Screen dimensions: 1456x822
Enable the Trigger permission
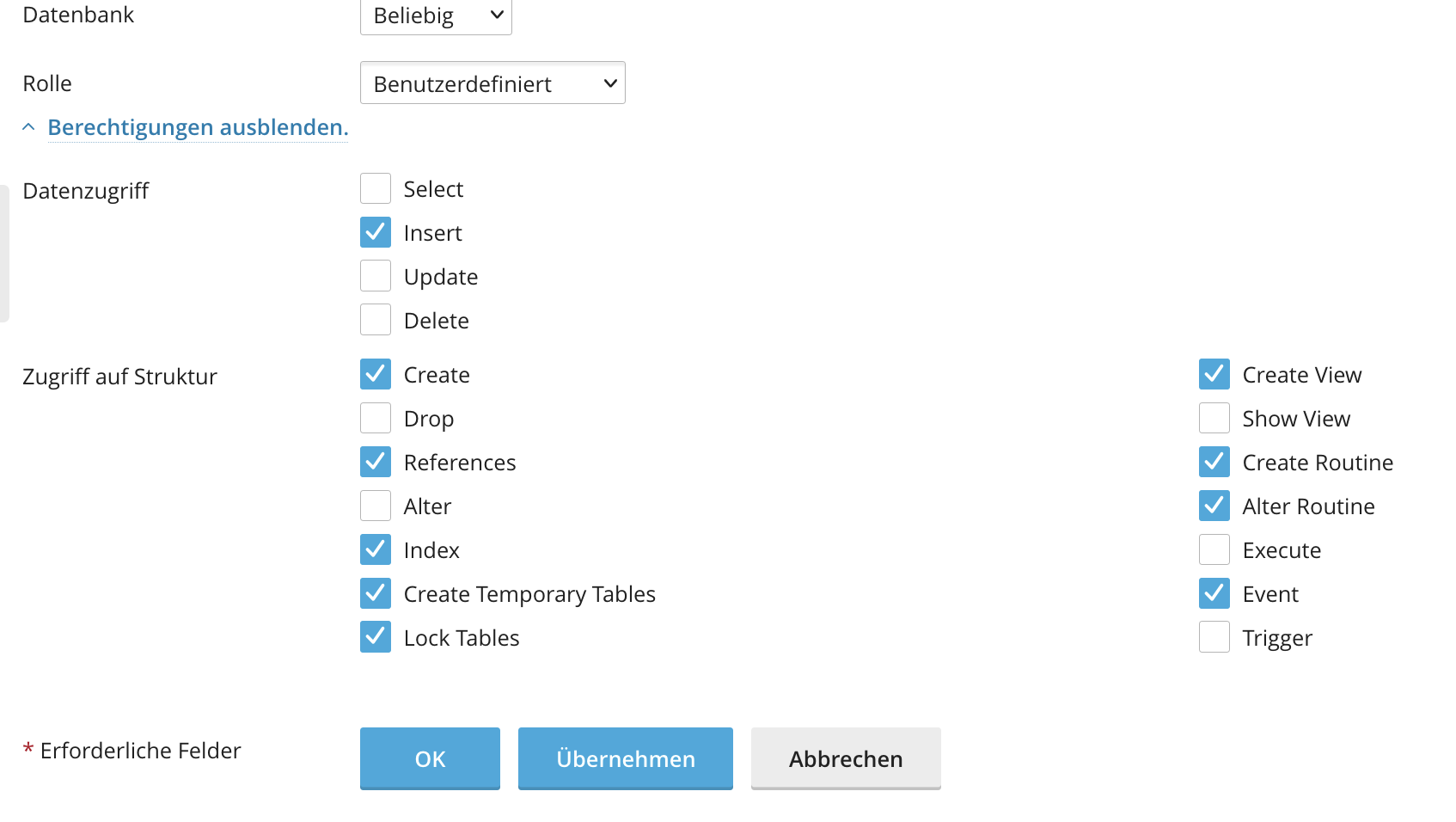(x=1214, y=638)
